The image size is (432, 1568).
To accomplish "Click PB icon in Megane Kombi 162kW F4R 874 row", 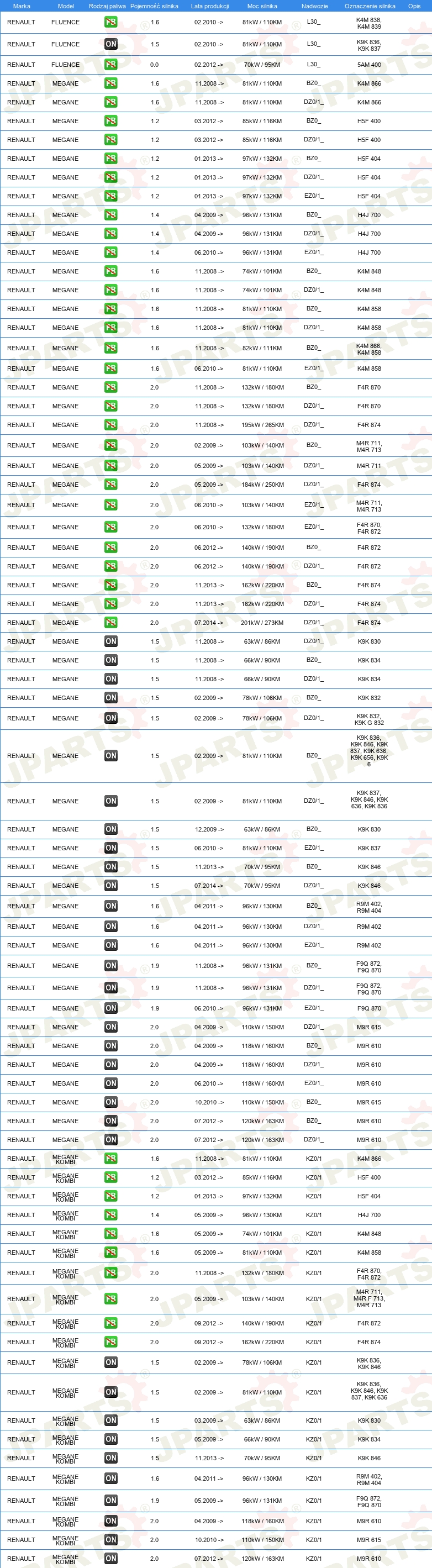I will 110,1341.
